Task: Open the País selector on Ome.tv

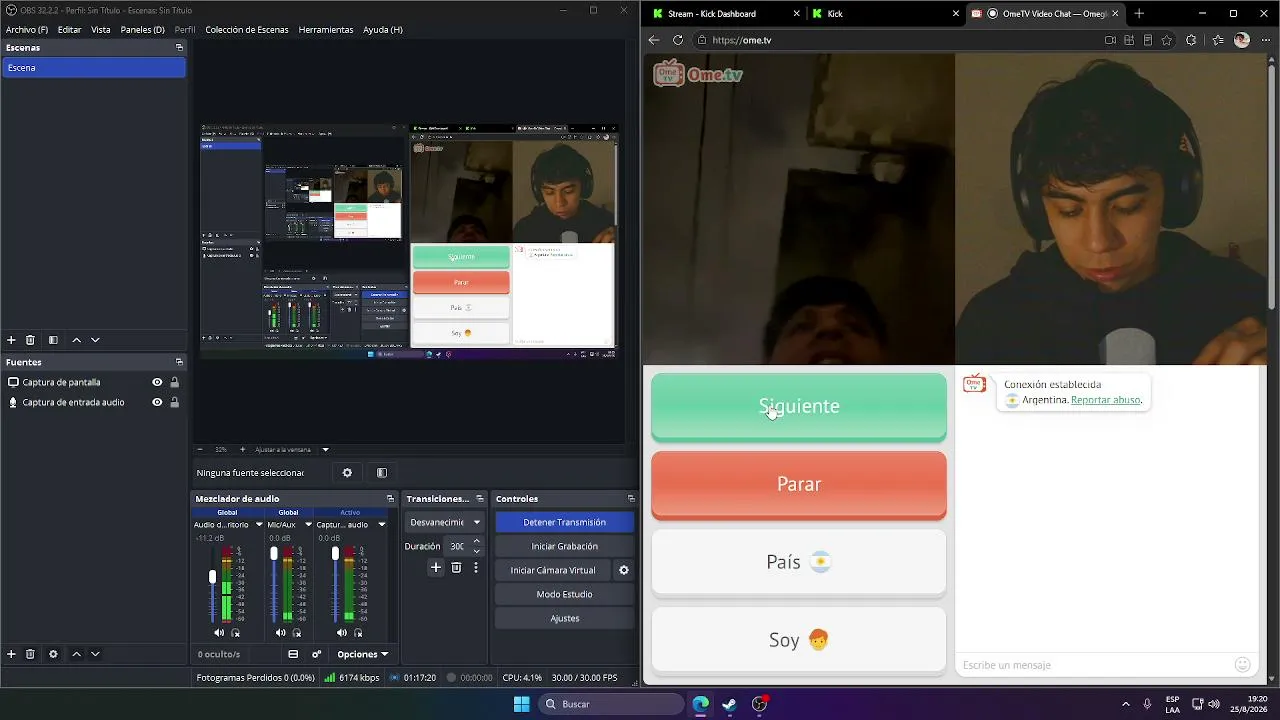Action: click(x=799, y=562)
